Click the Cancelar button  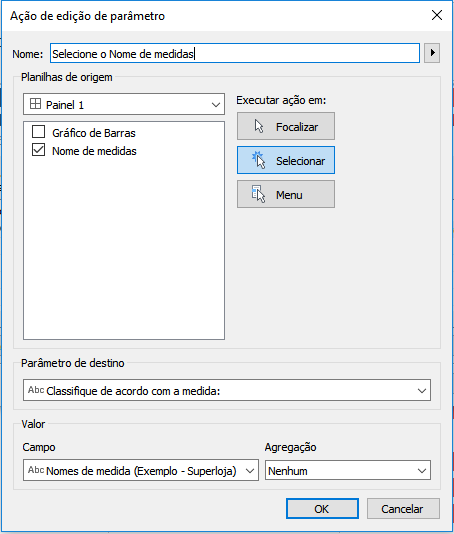(403, 509)
